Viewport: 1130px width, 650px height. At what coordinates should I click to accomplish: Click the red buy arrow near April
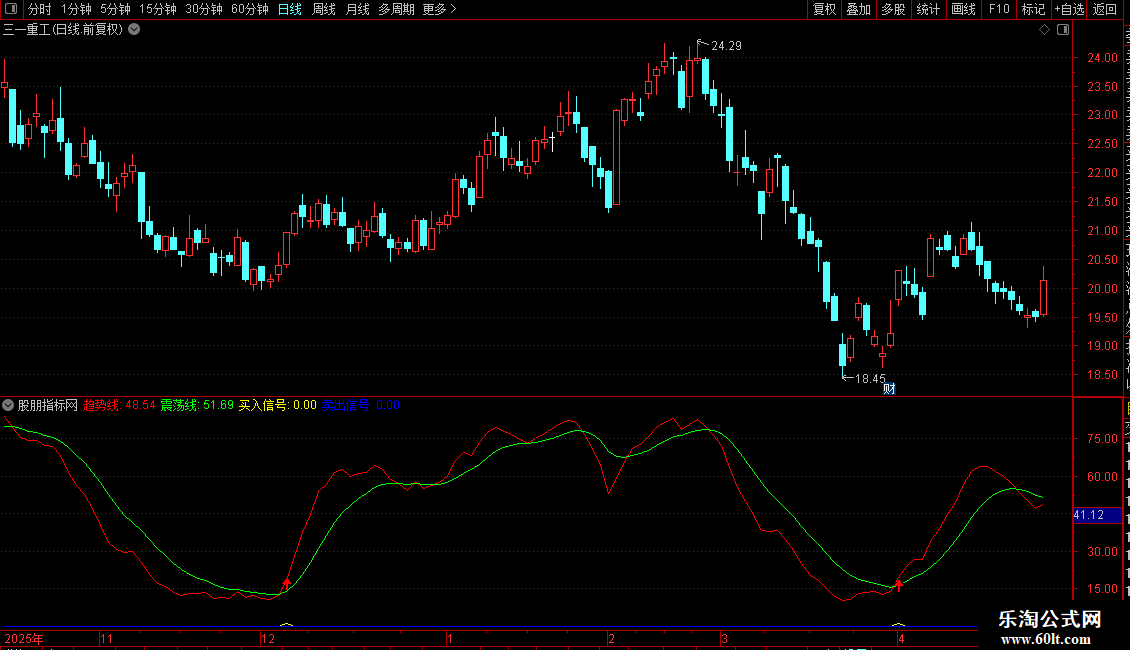coord(899,584)
